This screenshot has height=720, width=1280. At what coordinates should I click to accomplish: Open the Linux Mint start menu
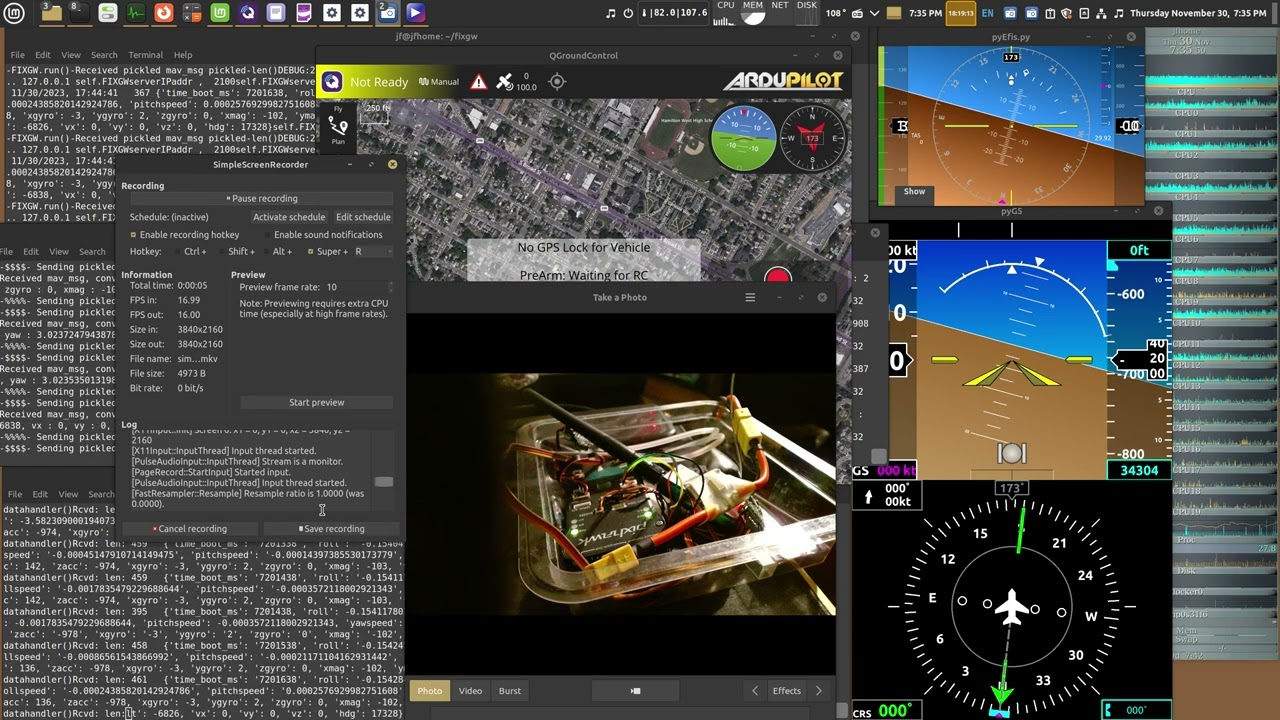pyautogui.click(x=13, y=13)
